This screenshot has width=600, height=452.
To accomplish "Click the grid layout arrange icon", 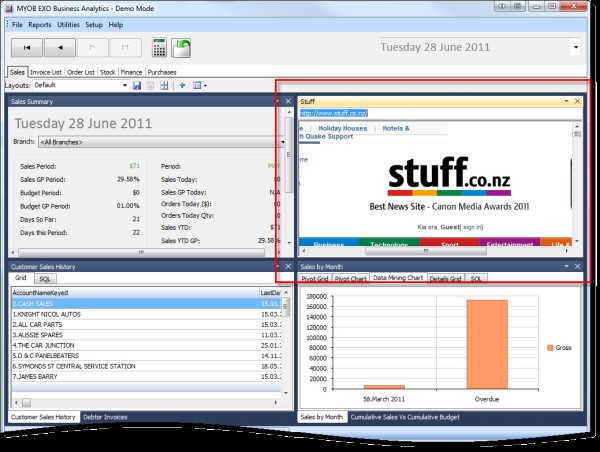I will [x=164, y=85].
